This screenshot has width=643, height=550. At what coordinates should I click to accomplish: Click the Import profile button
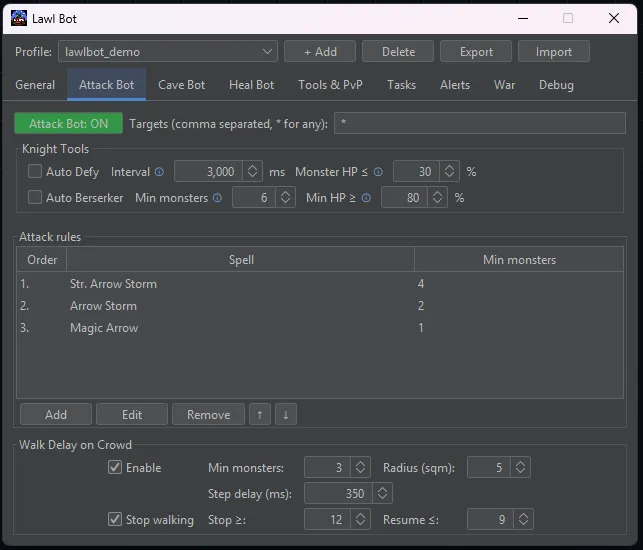[554, 52]
